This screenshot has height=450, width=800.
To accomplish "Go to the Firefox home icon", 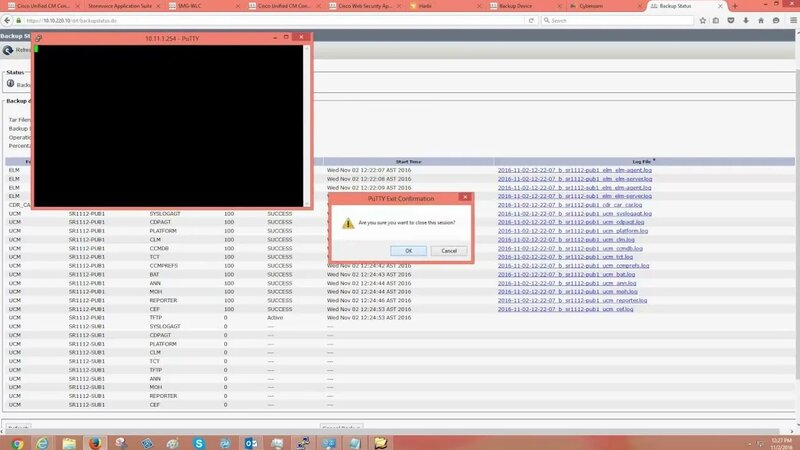I will (x=761, y=20).
